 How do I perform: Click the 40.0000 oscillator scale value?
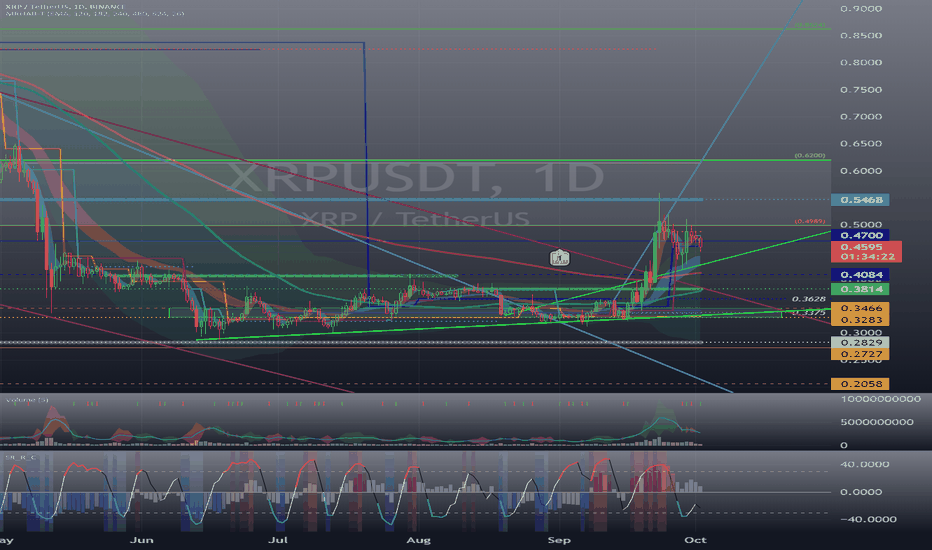[x=865, y=464]
